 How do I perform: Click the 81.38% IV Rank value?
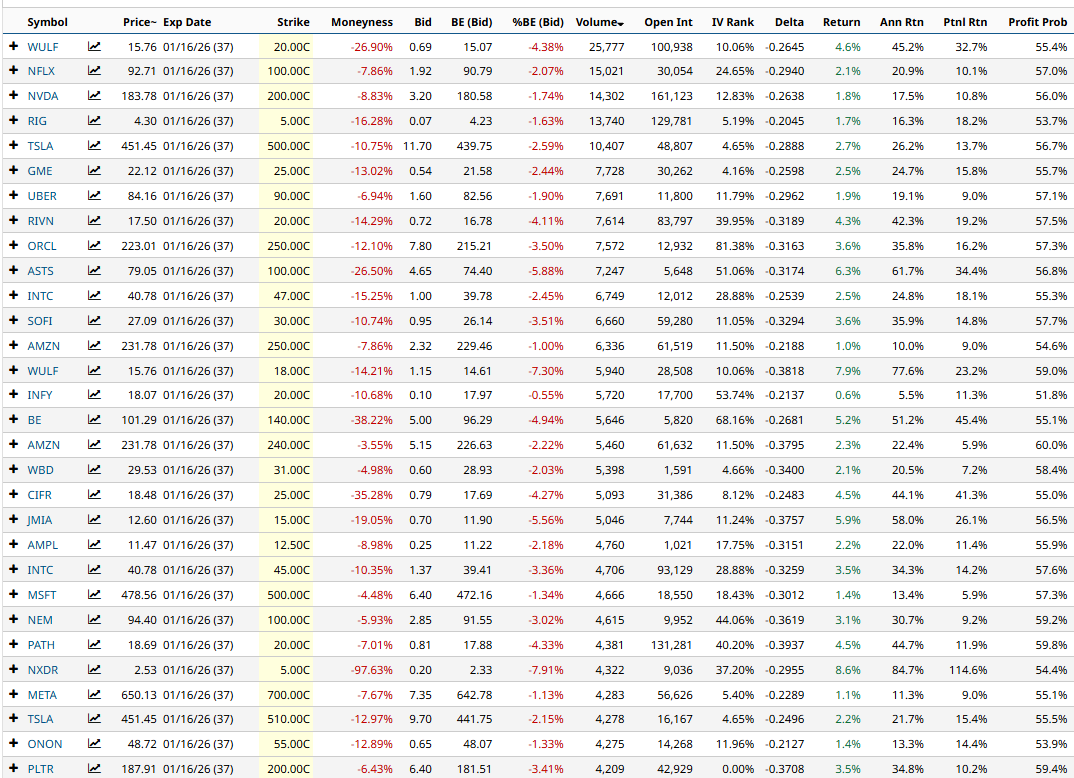pyautogui.click(x=735, y=246)
